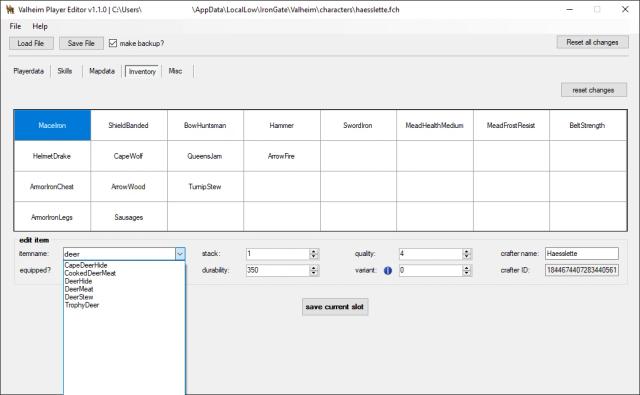Open the Help menu
Image resolution: width=640 pixels, height=395 pixels.
[x=40, y=26]
